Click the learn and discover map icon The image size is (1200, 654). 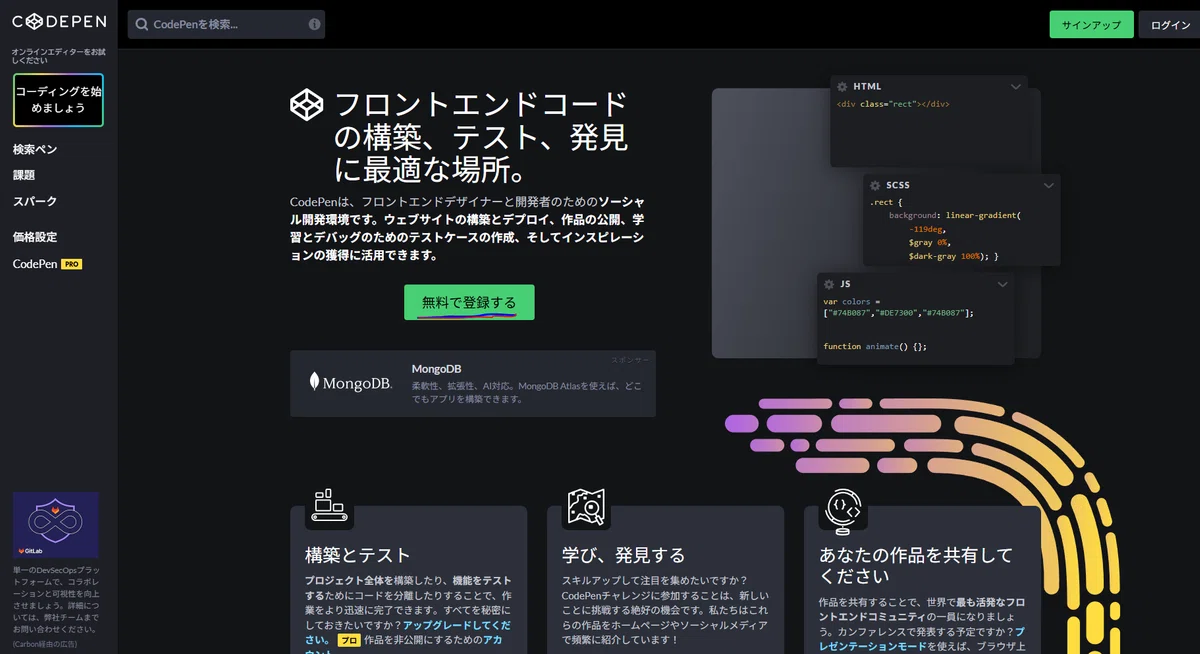(586, 506)
